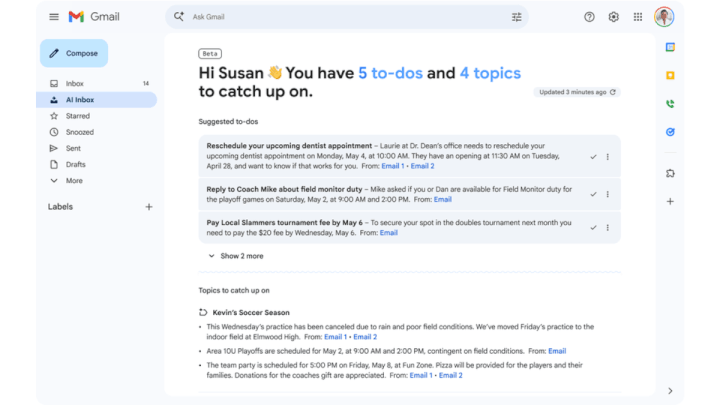Open Google Keep in the side panel
Screen dimensions: 720x405
[x=670, y=75]
